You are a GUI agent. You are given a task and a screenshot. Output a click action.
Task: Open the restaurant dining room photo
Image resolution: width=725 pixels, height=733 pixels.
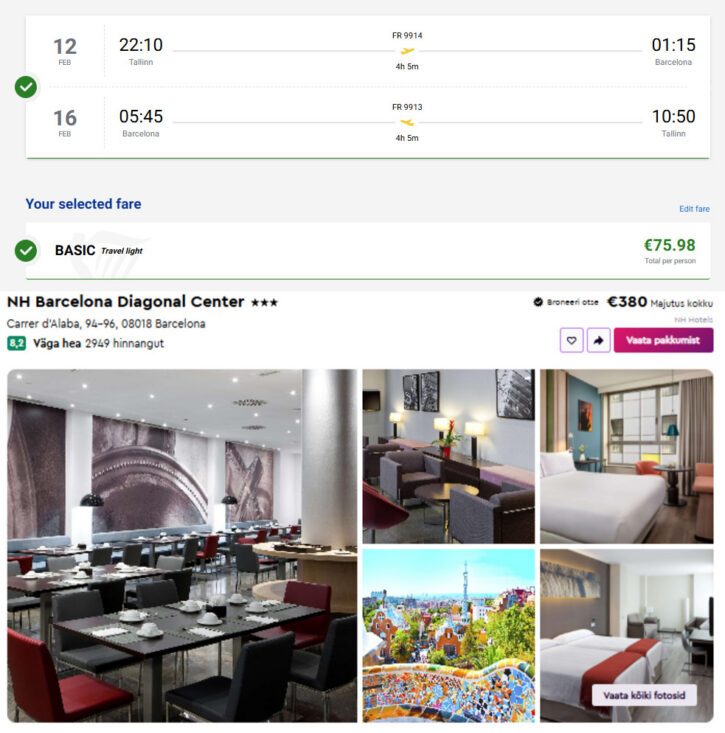(182, 546)
